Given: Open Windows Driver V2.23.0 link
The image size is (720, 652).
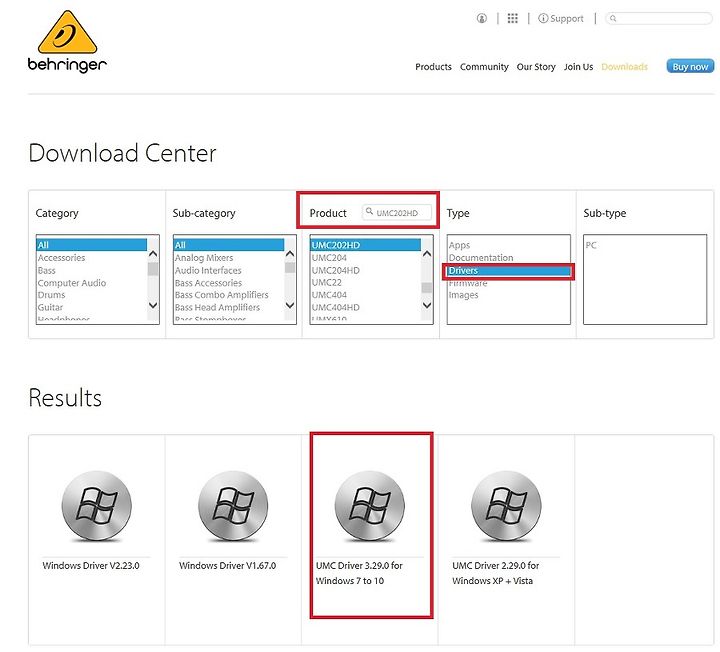Looking at the screenshot, I should [90, 566].
